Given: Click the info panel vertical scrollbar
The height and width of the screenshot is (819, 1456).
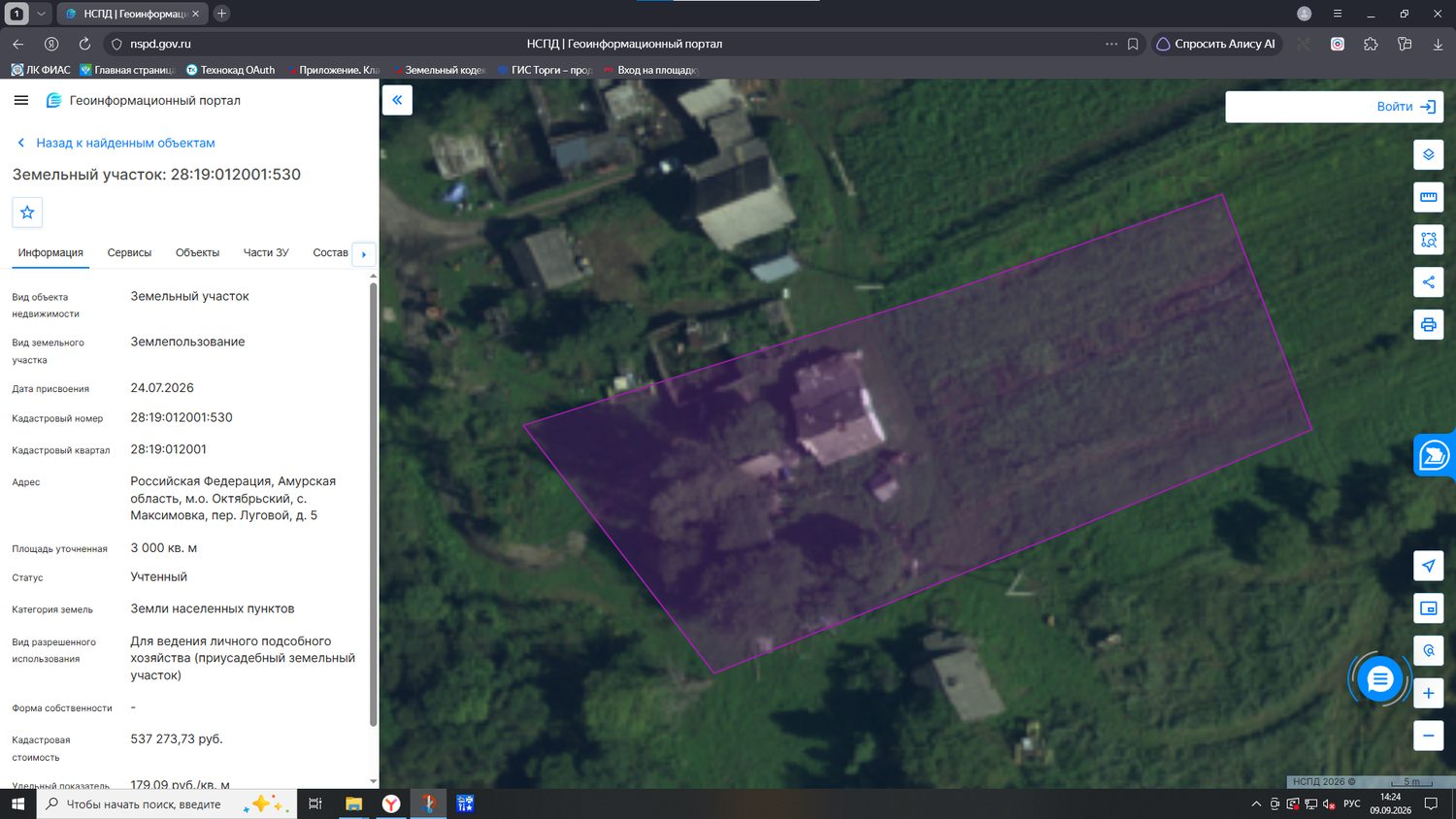Looking at the screenshot, I should point(374,503).
